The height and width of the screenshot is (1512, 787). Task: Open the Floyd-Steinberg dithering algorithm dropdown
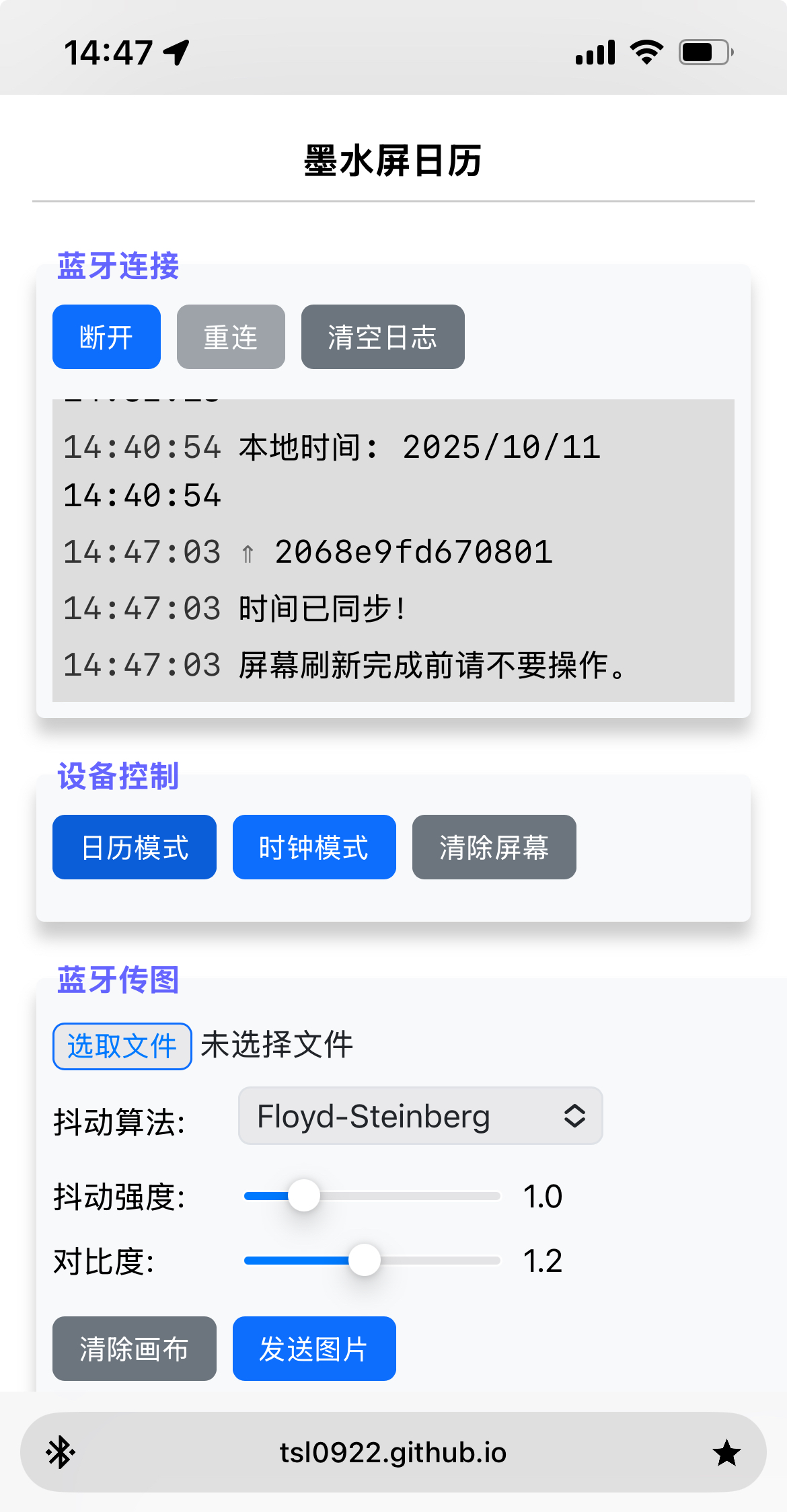coord(420,1116)
